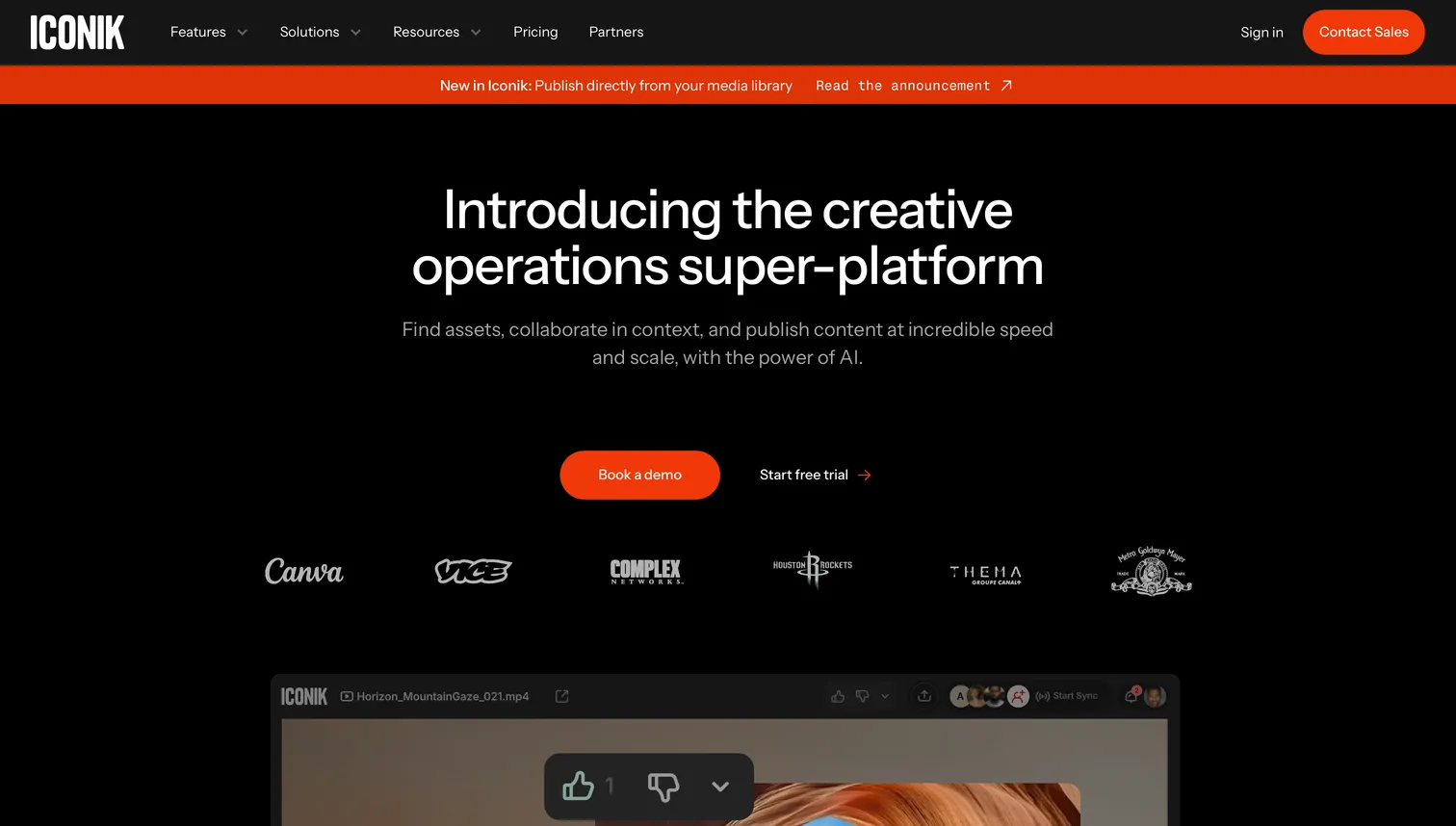
Task: Click the Canva logo
Action: coord(304,571)
